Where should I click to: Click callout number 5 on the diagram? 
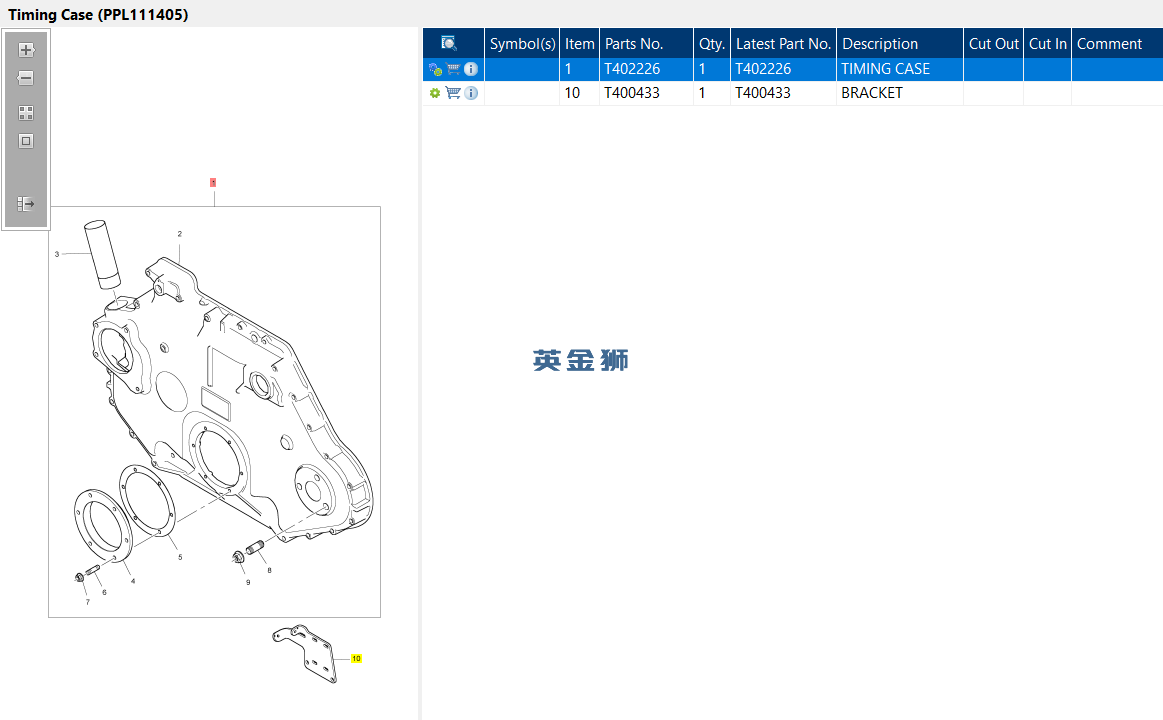point(180,558)
